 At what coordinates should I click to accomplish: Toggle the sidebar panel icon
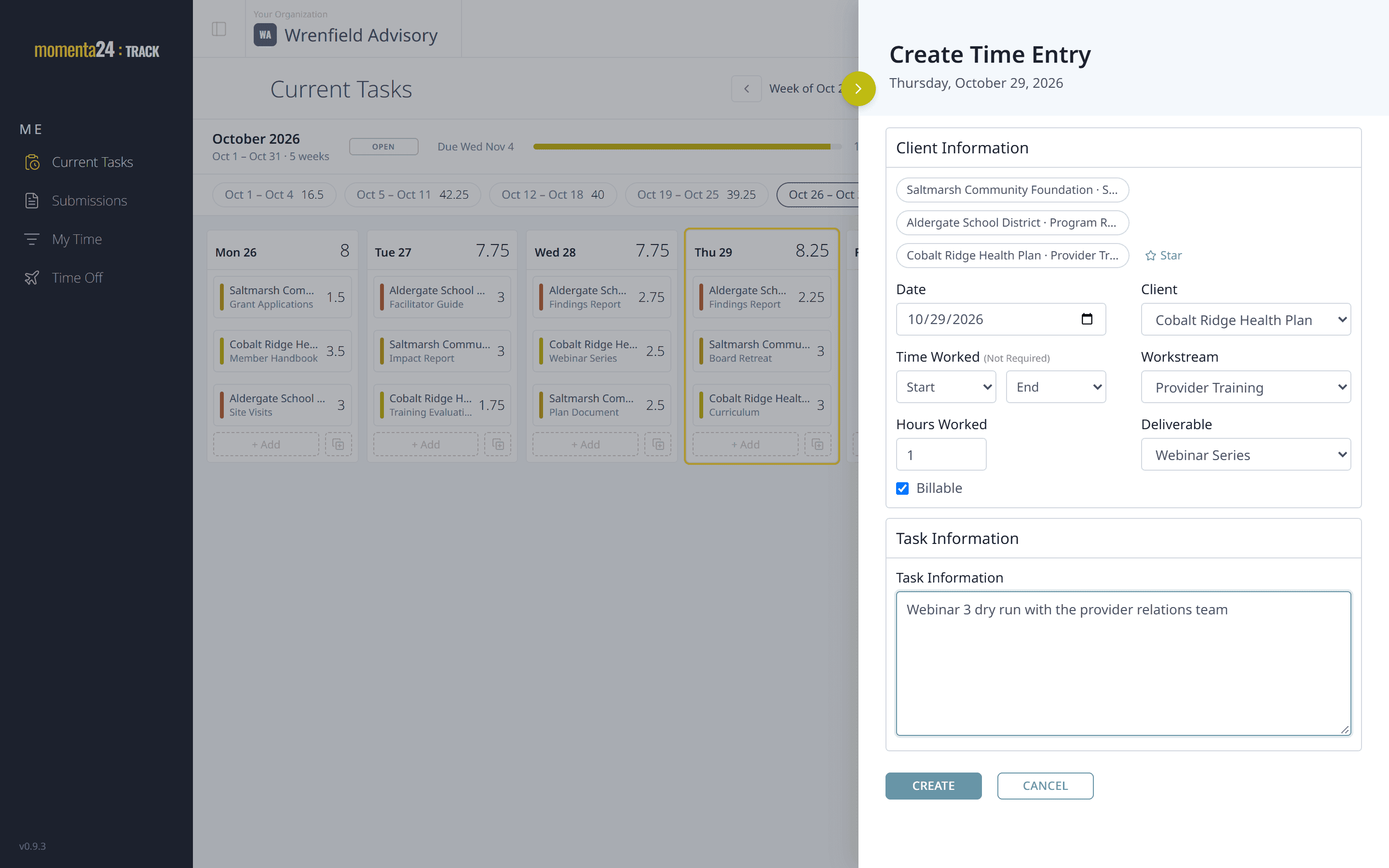[218, 29]
